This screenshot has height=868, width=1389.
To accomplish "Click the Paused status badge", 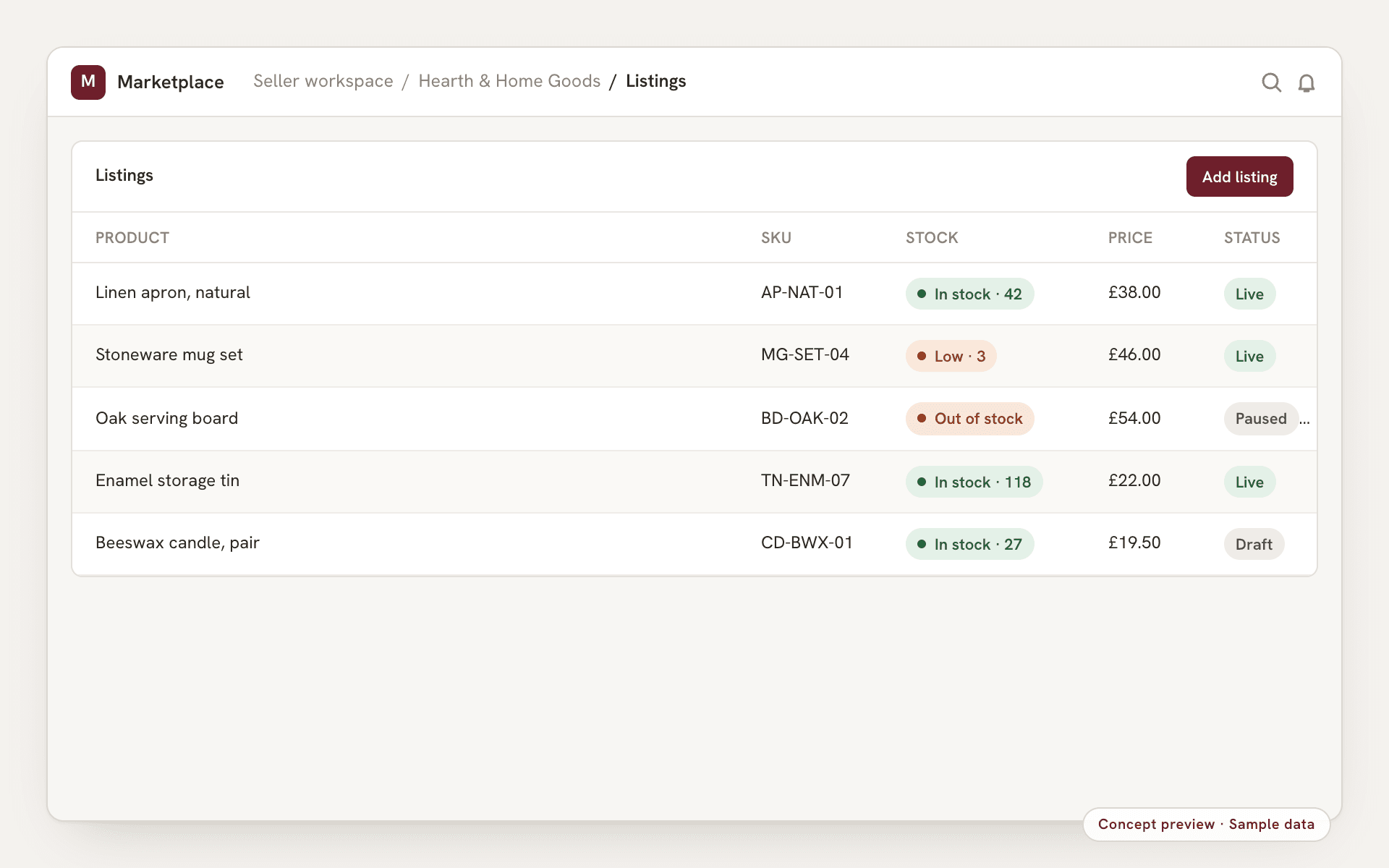I will pos(1261,419).
